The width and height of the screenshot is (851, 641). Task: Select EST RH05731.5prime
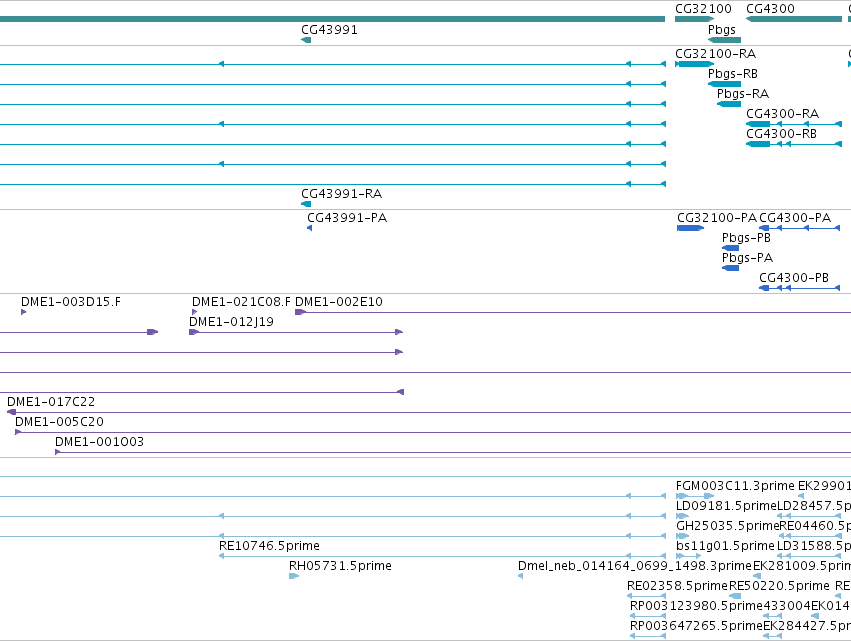(x=294, y=576)
